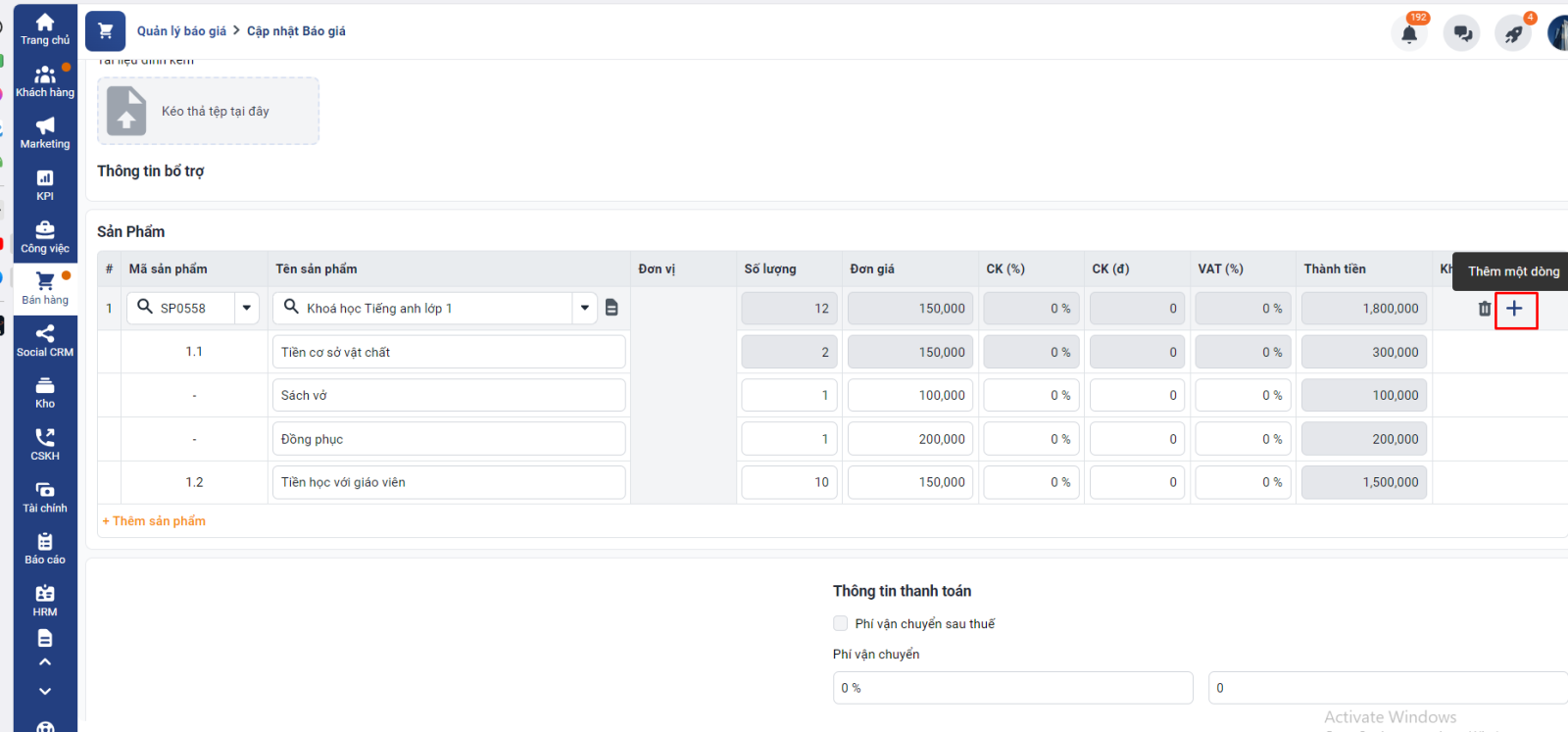The width and height of the screenshot is (1568, 732).
Task: Go to Khách hàng in sidebar
Action: point(45,81)
